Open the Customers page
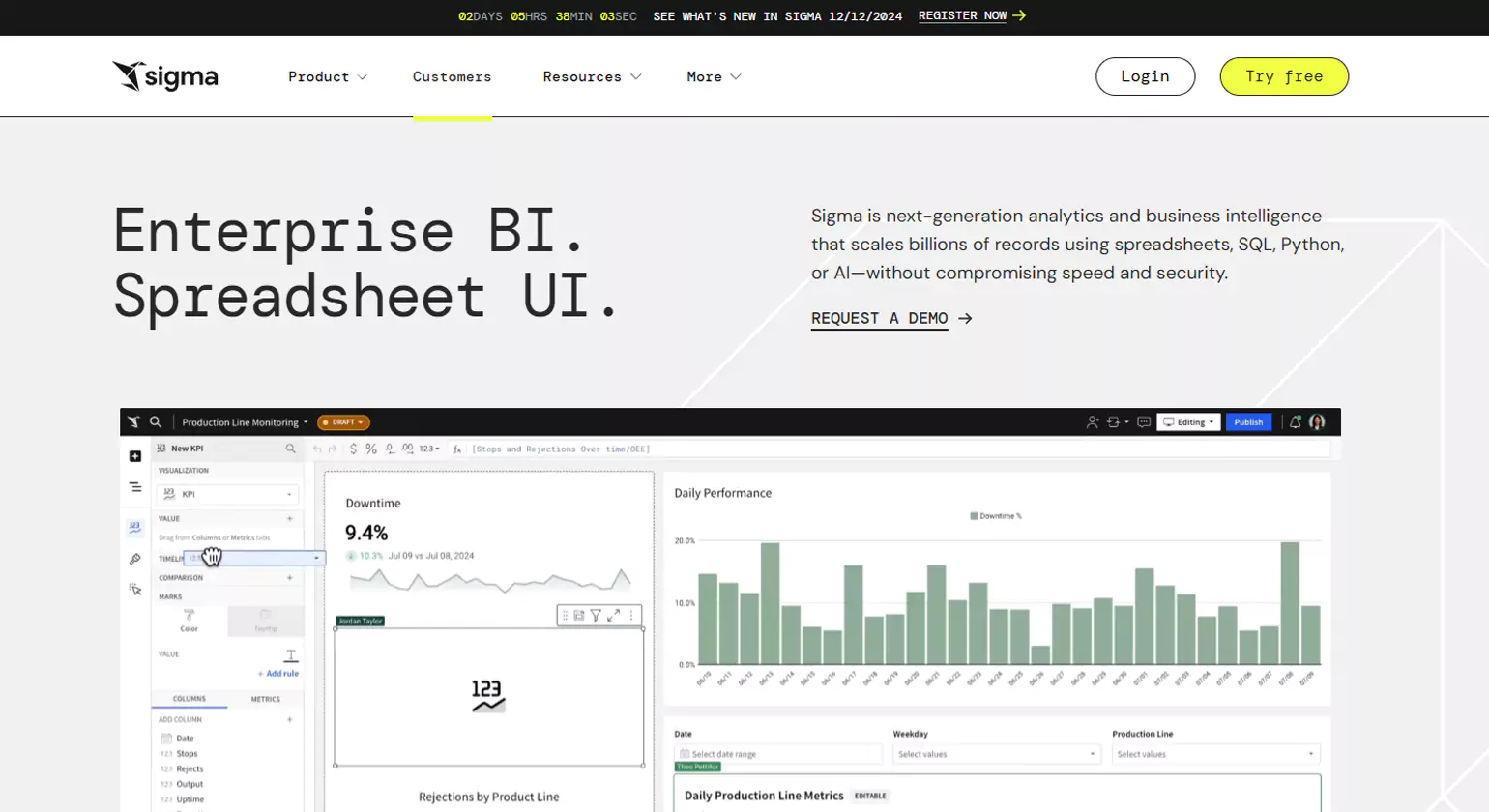1489x812 pixels. point(452,76)
